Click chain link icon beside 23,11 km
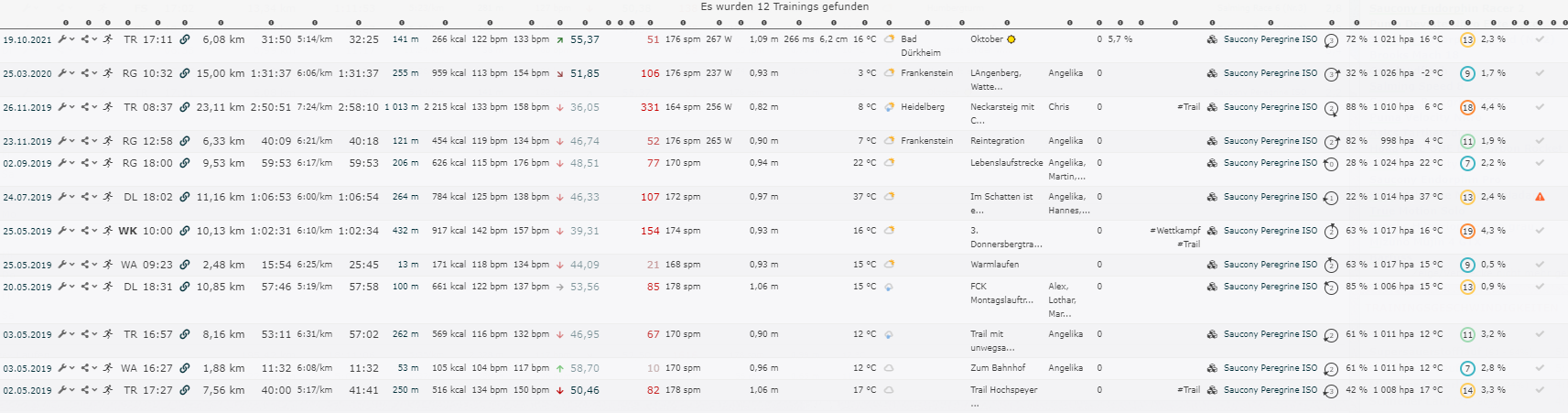Image resolution: width=1568 pixels, height=413 pixels. coord(185,107)
